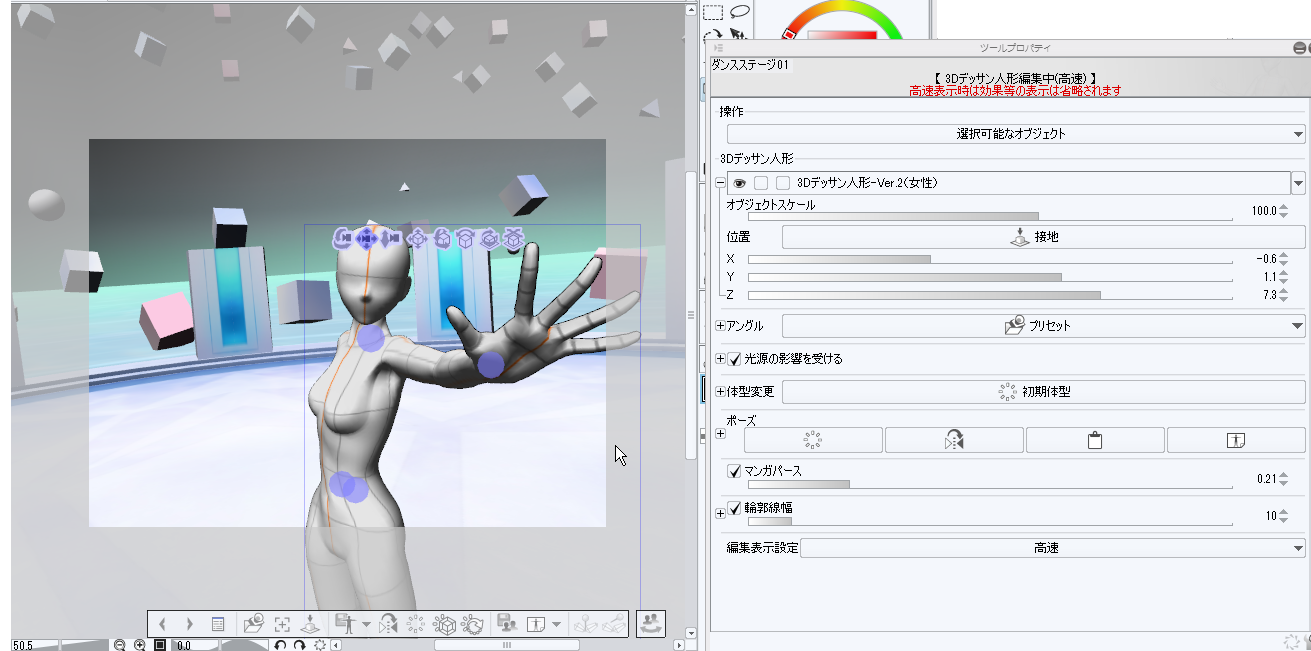
Task: Click the camera zoom in/out manipulator icon
Action: pos(391,238)
